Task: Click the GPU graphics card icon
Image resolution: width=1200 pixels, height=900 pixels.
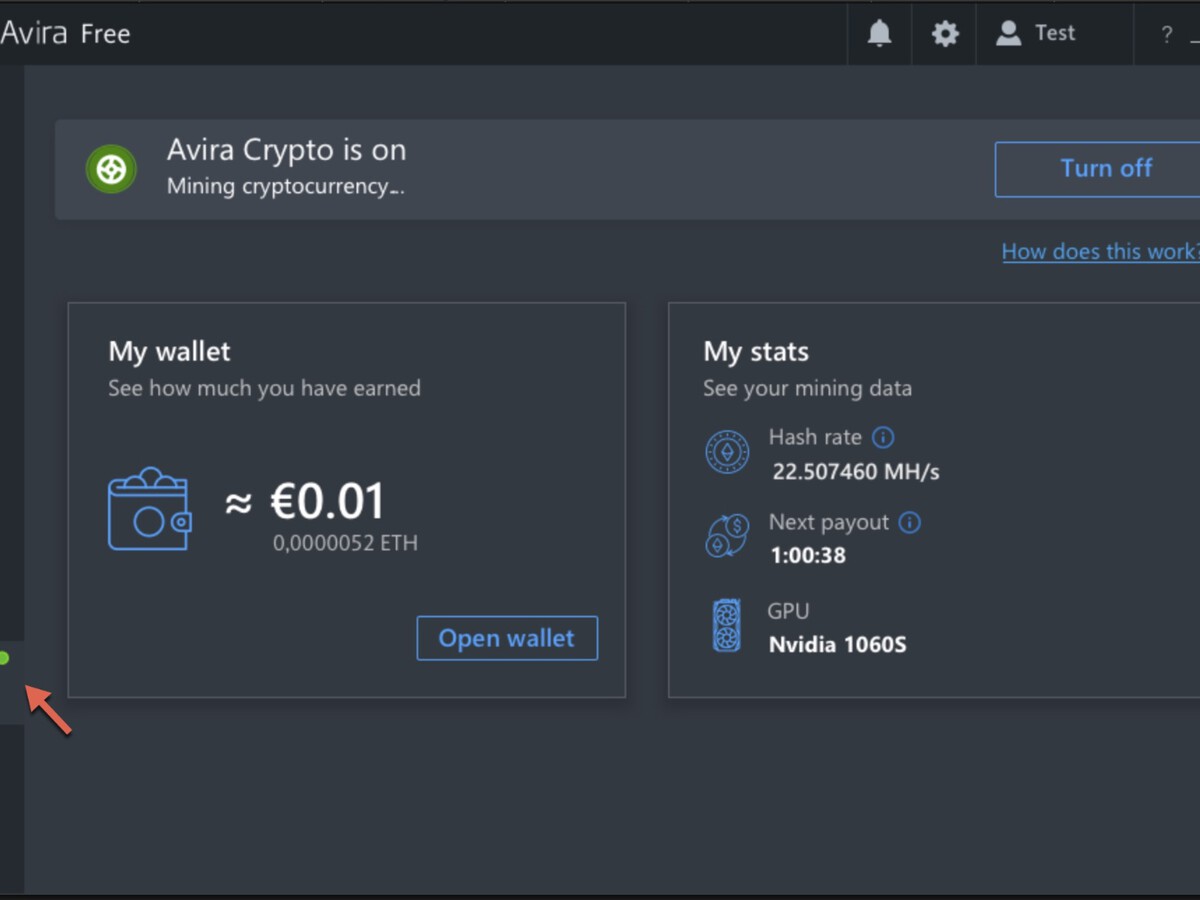Action: coord(724,626)
